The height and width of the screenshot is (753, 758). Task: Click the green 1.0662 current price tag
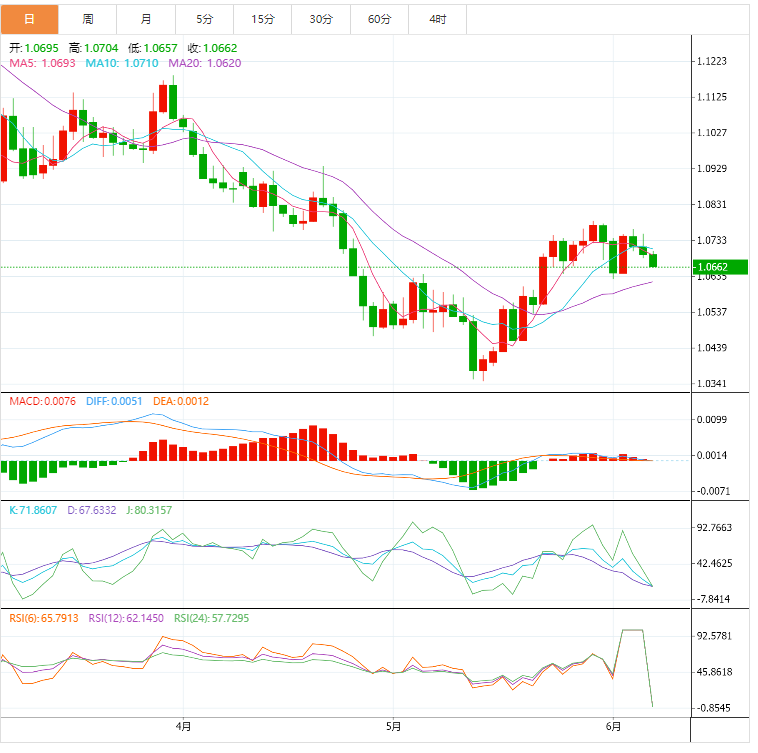tap(720, 267)
